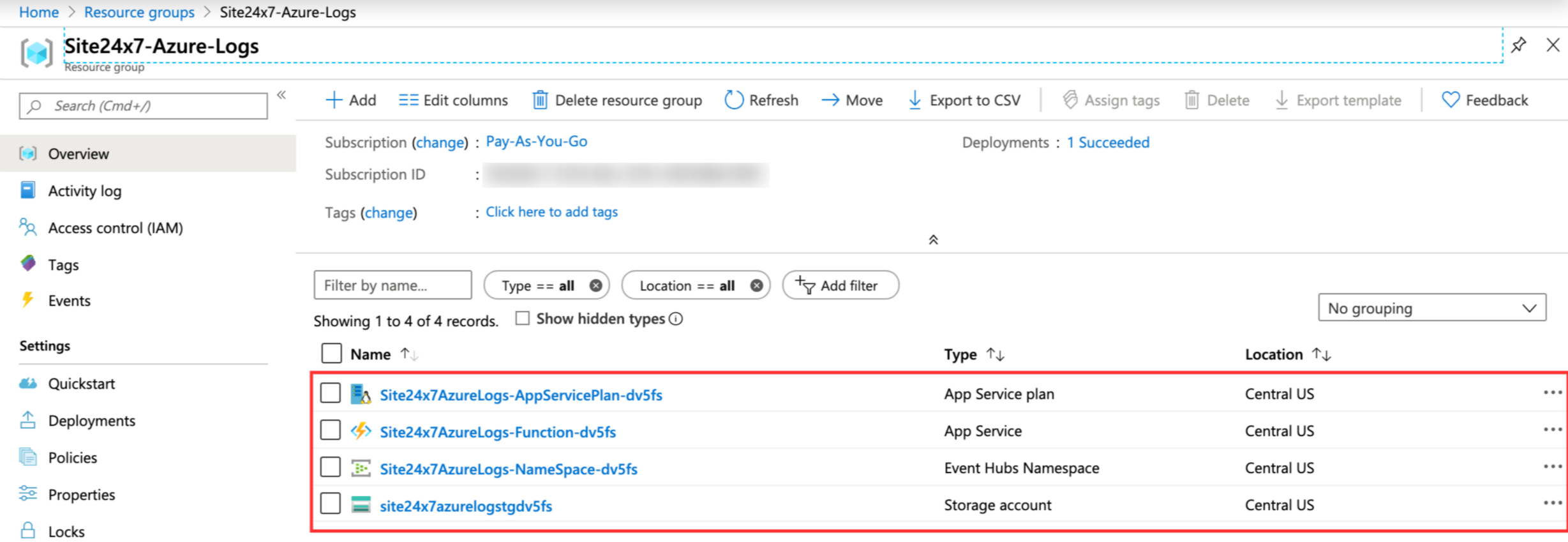Click the Assign tags icon
1568x542 pixels.
pos(1070,100)
